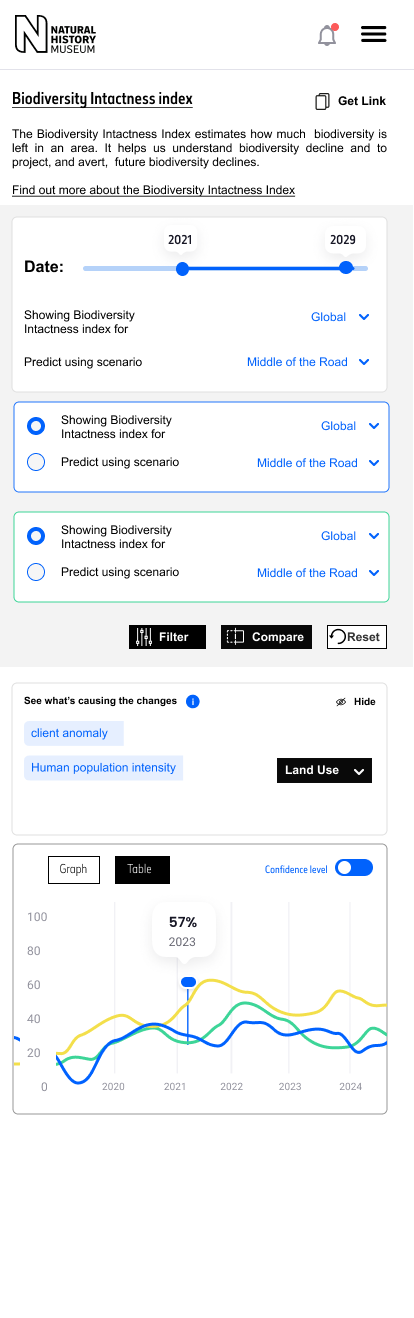This screenshot has width=414, height=1318.
Task: Open the hamburger menu
Action: point(374,34)
